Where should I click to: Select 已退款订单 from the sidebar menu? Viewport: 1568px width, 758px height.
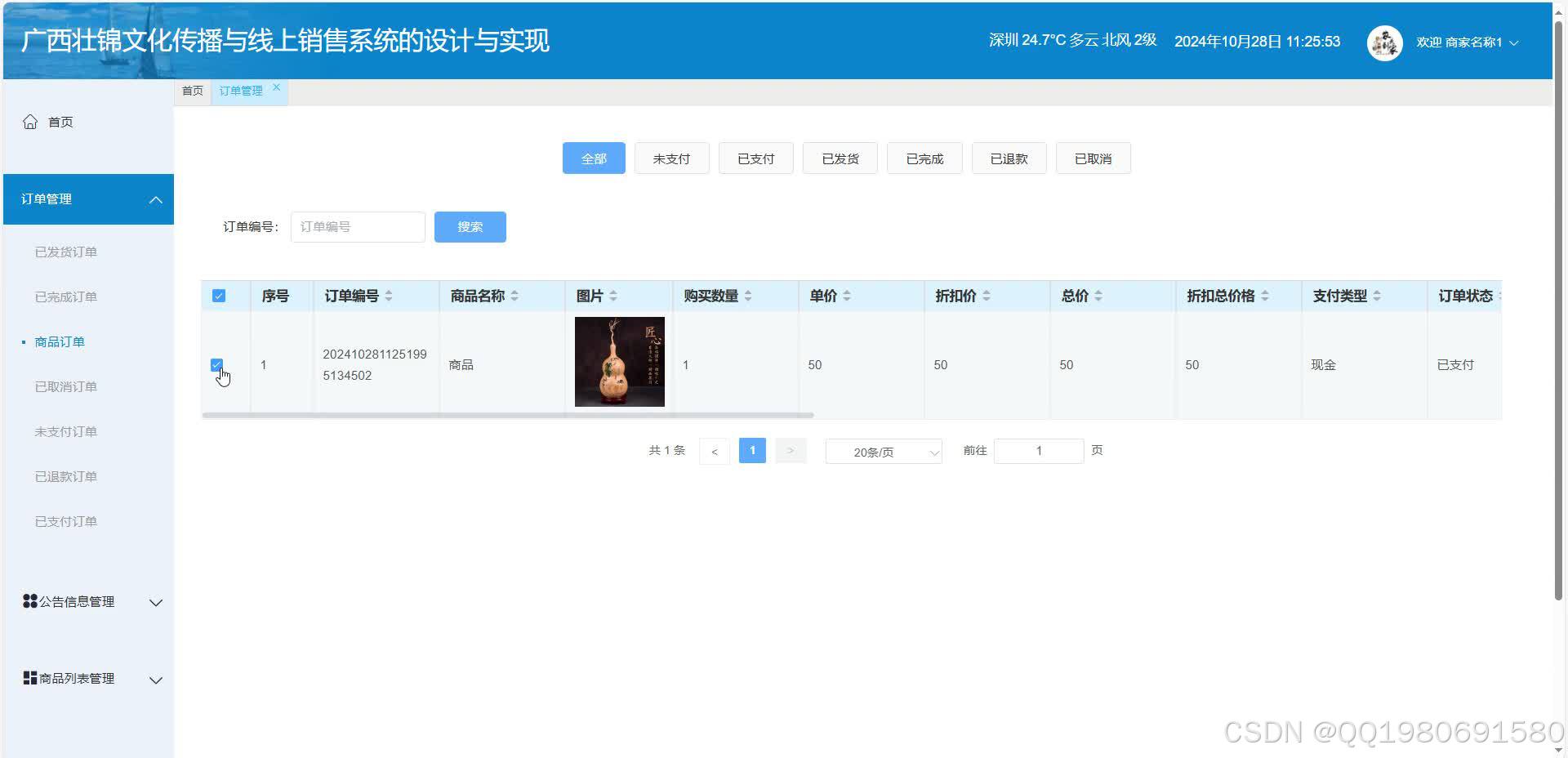(66, 476)
